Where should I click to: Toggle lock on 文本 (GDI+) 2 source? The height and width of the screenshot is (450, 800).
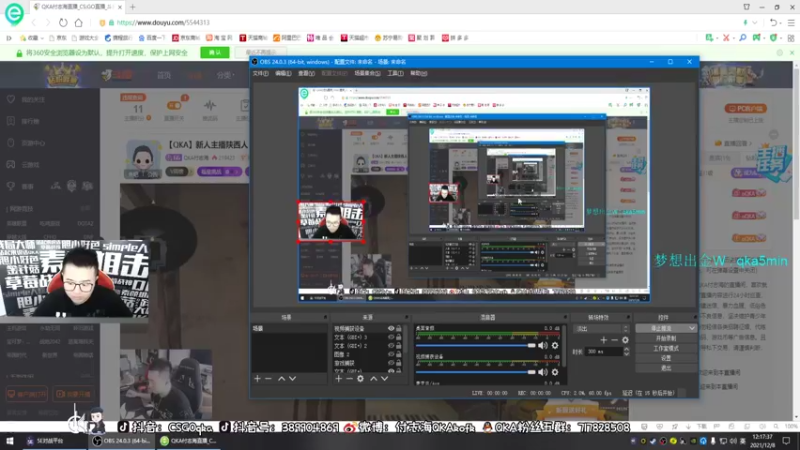[x=399, y=346]
